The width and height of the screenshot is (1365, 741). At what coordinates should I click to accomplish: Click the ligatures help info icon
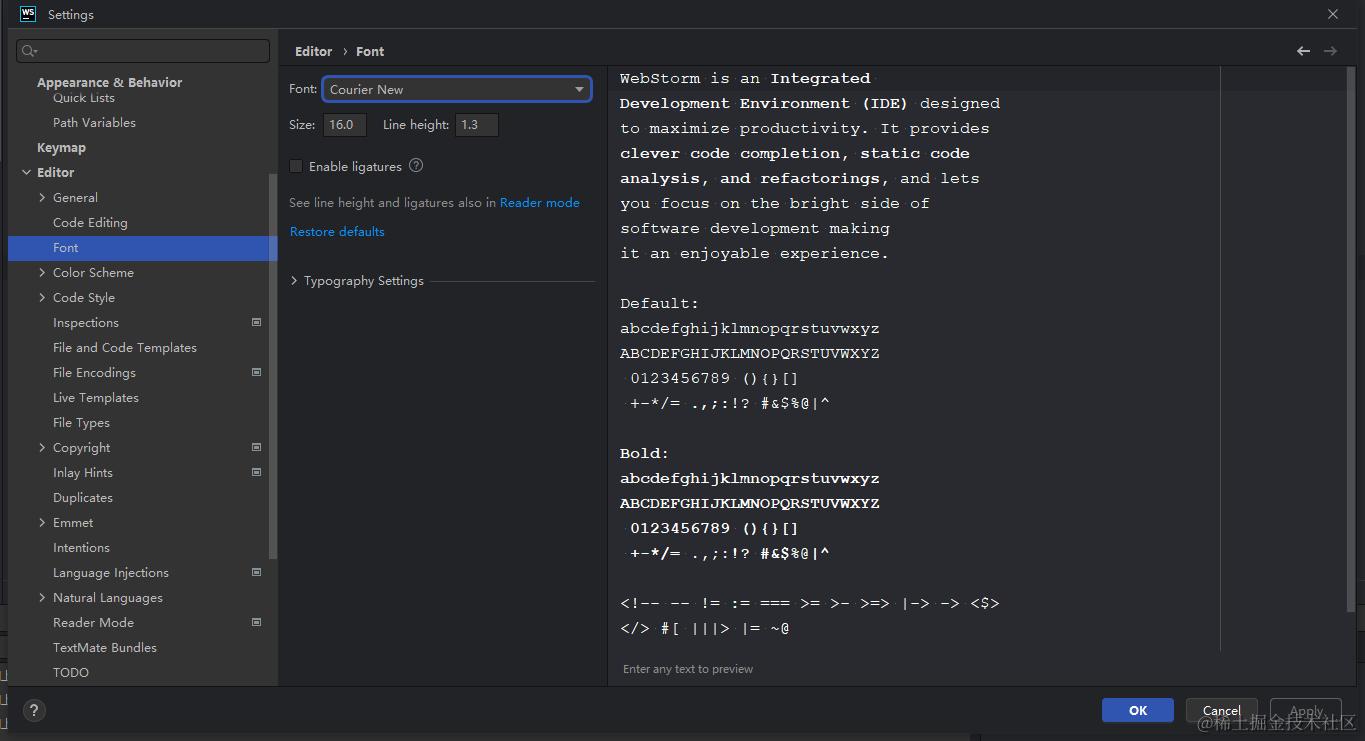click(x=416, y=166)
